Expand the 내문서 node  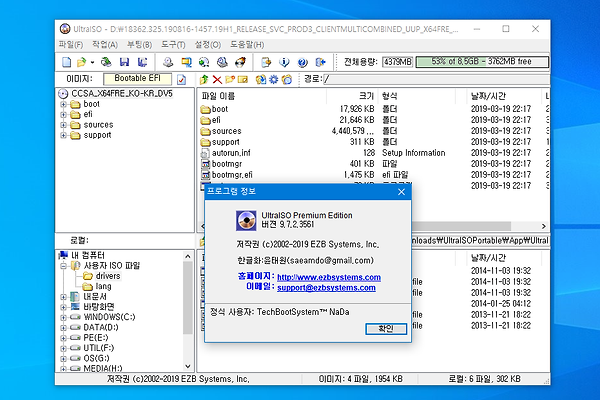[64, 297]
